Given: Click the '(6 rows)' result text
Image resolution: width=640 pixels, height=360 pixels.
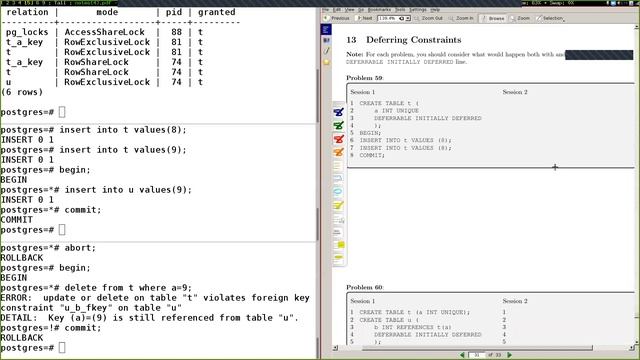Looking at the screenshot, I should (x=22, y=92).
